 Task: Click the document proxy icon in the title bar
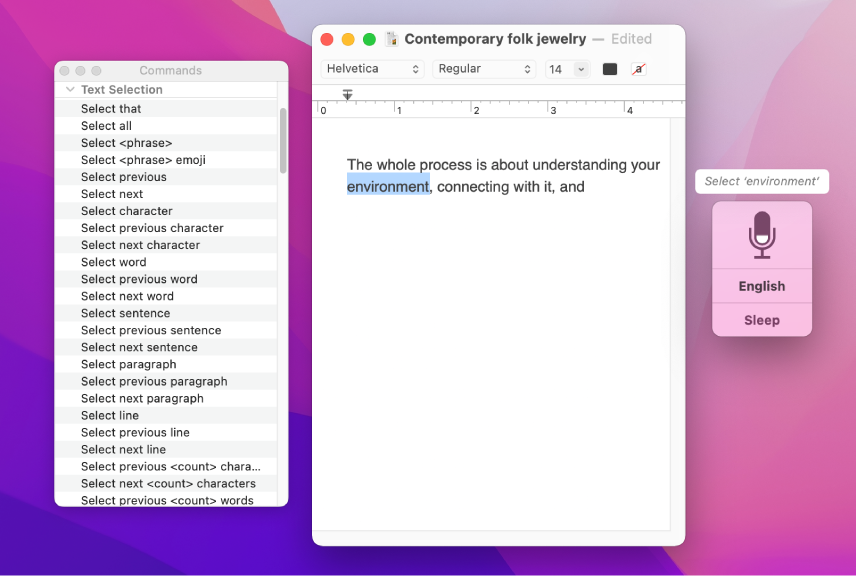[x=391, y=39]
